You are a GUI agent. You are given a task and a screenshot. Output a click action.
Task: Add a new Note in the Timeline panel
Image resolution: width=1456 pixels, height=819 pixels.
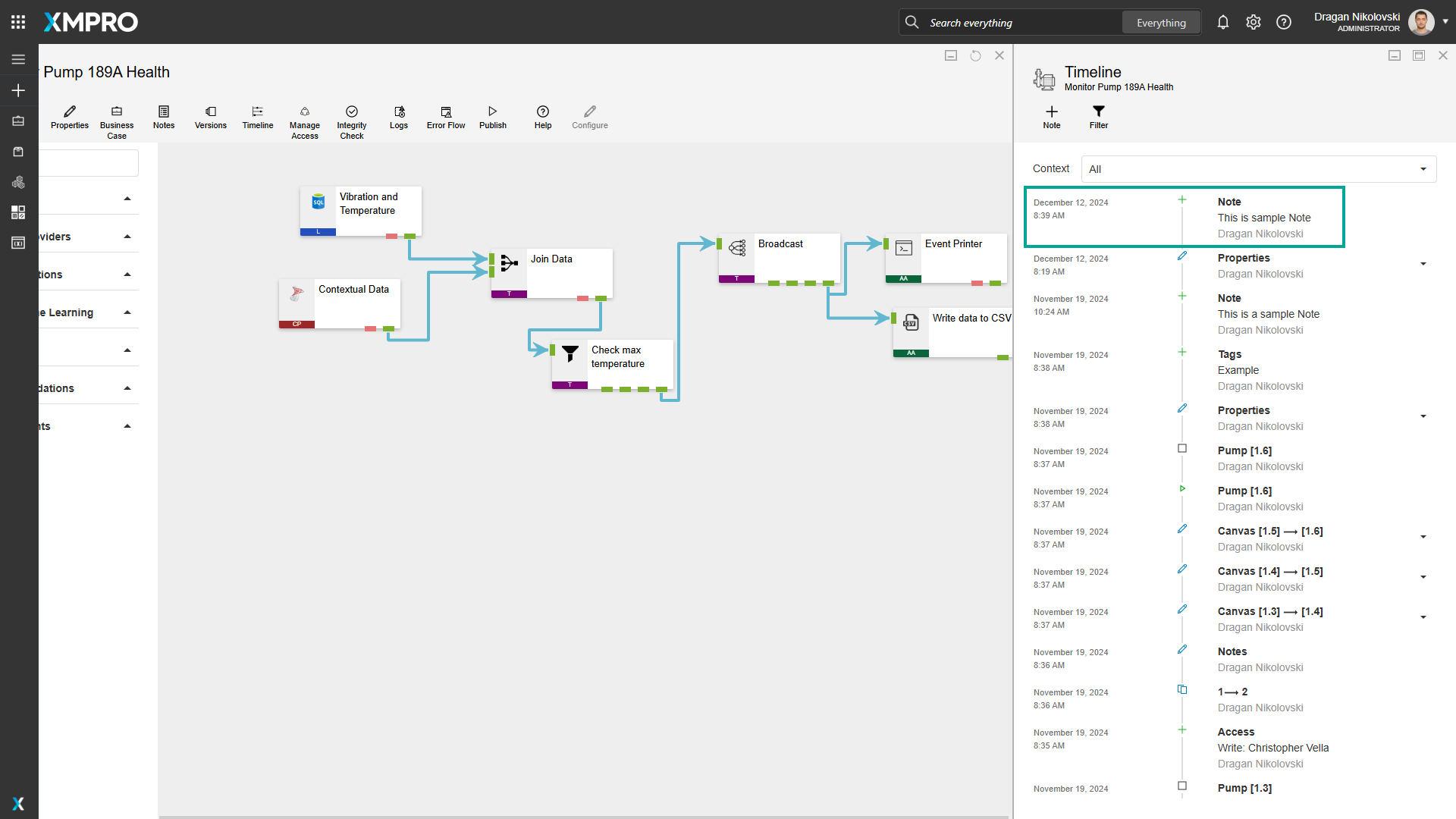[x=1051, y=118]
